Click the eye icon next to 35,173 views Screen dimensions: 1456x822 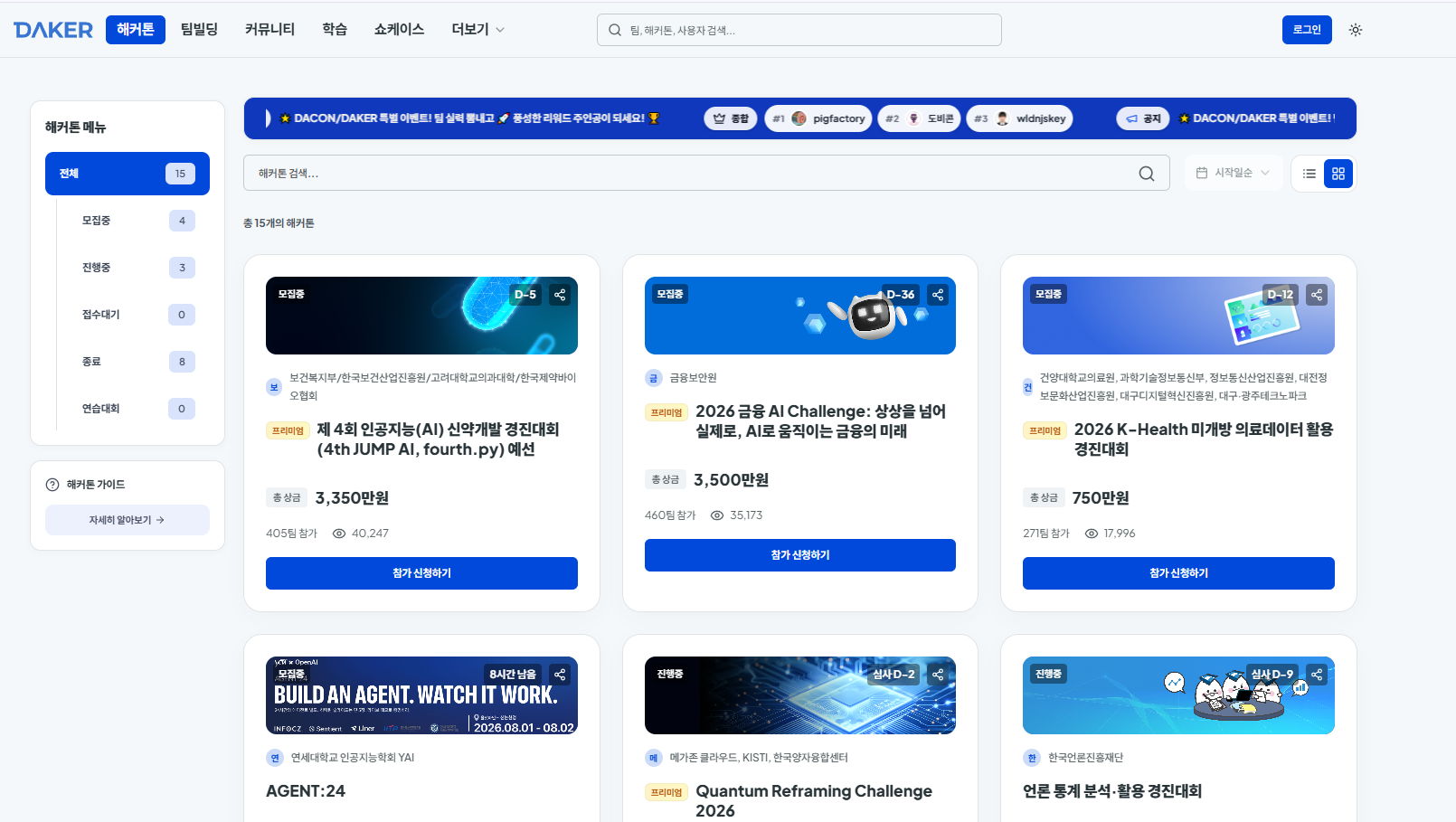tap(717, 515)
